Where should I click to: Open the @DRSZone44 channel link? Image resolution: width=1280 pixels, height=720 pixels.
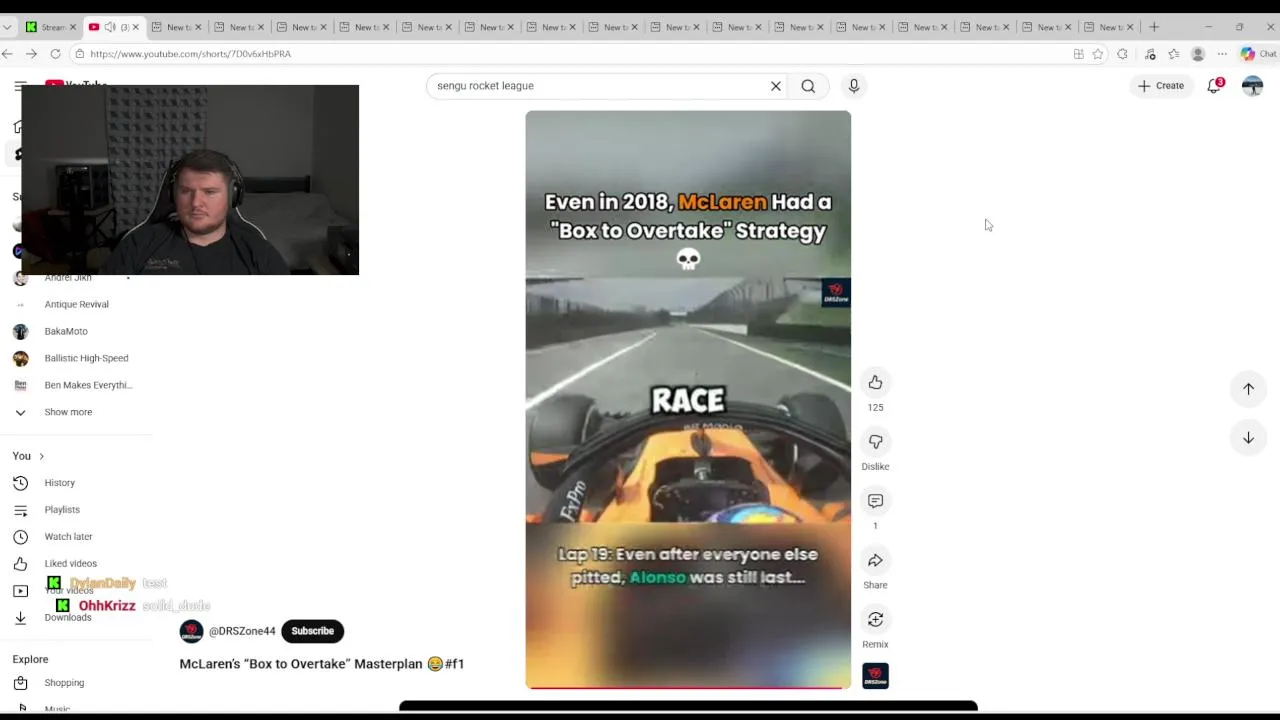(x=242, y=631)
